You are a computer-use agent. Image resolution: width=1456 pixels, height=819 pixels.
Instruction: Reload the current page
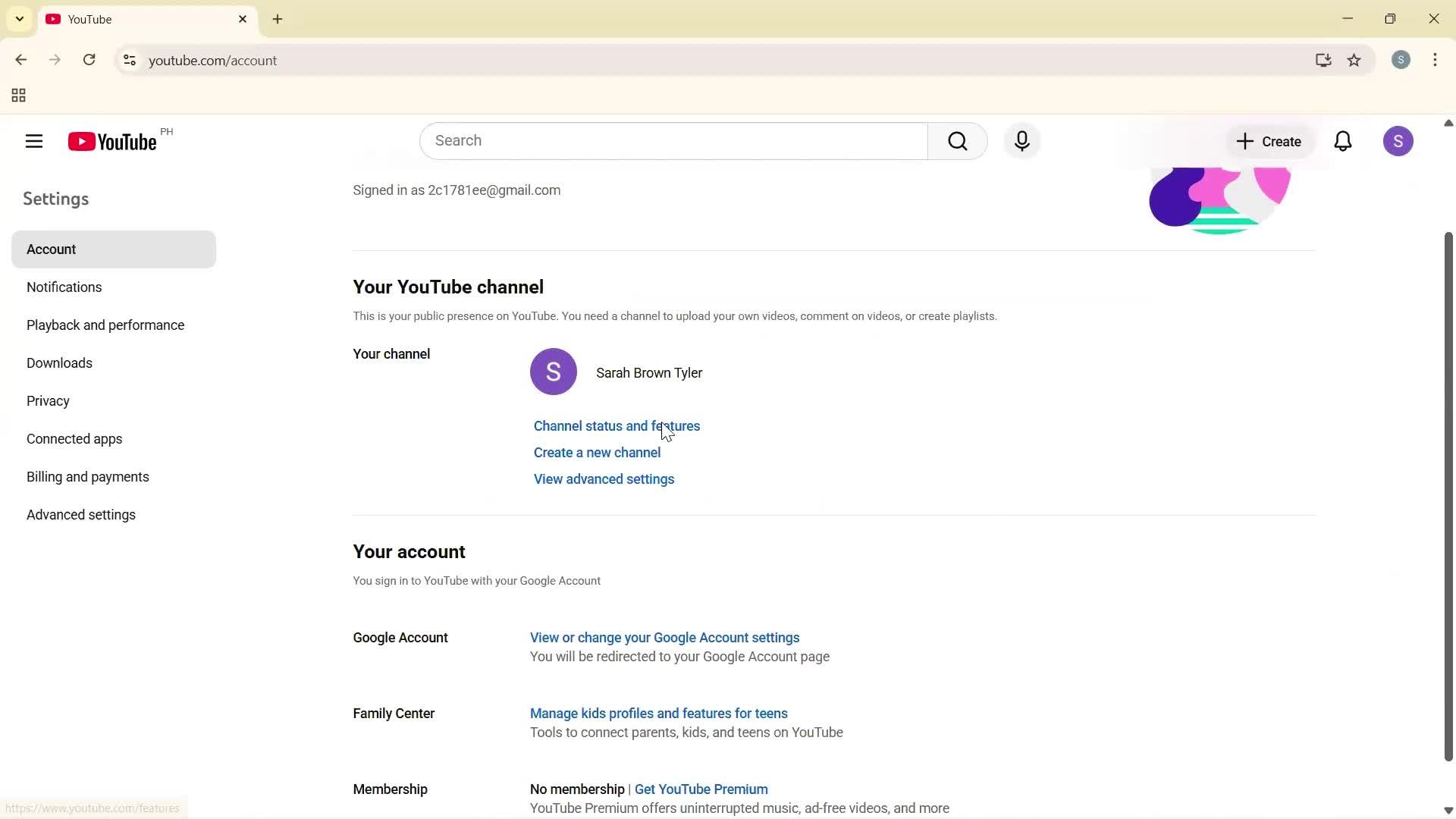point(89,60)
